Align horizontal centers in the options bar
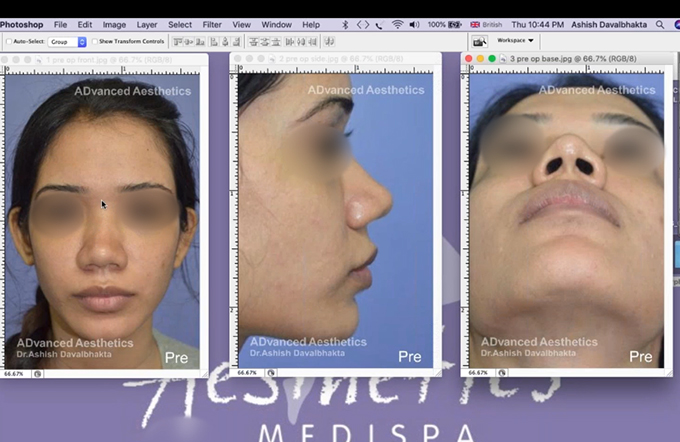Viewport: 680px width, 442px height. 225,42
